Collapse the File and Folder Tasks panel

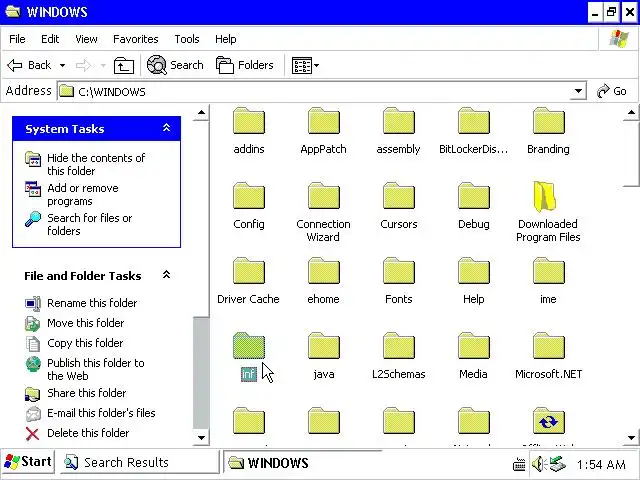(167, 275)
